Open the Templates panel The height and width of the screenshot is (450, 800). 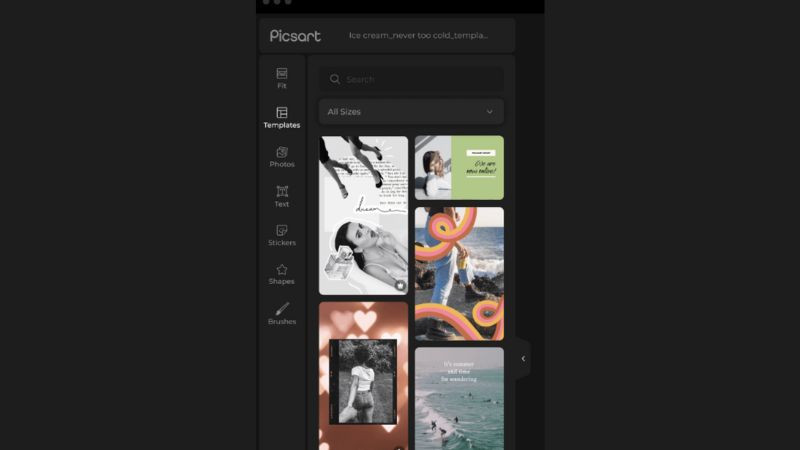click(281, 118)
